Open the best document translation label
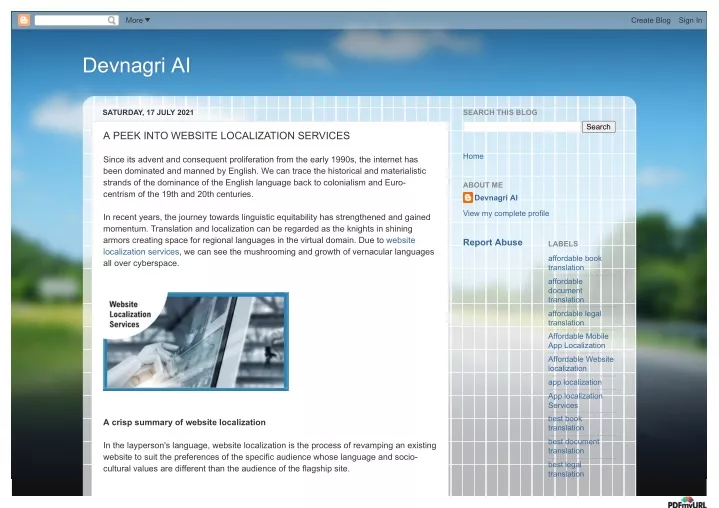The height and width of the screenshot is (508, 719). point(574,446)
